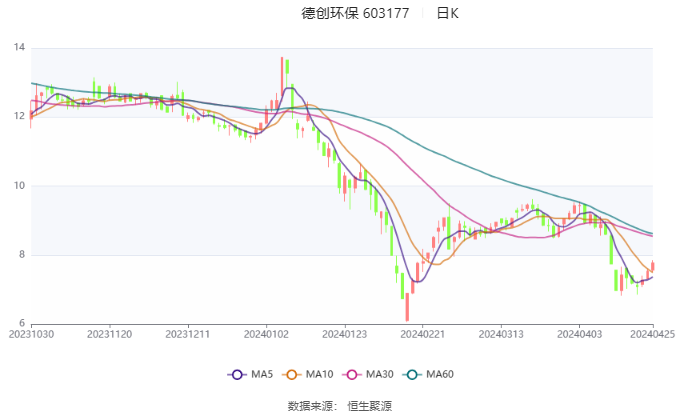Toggle MA5 line via its legend label
This screenshot has height=413, width=680.
[262, 374]
